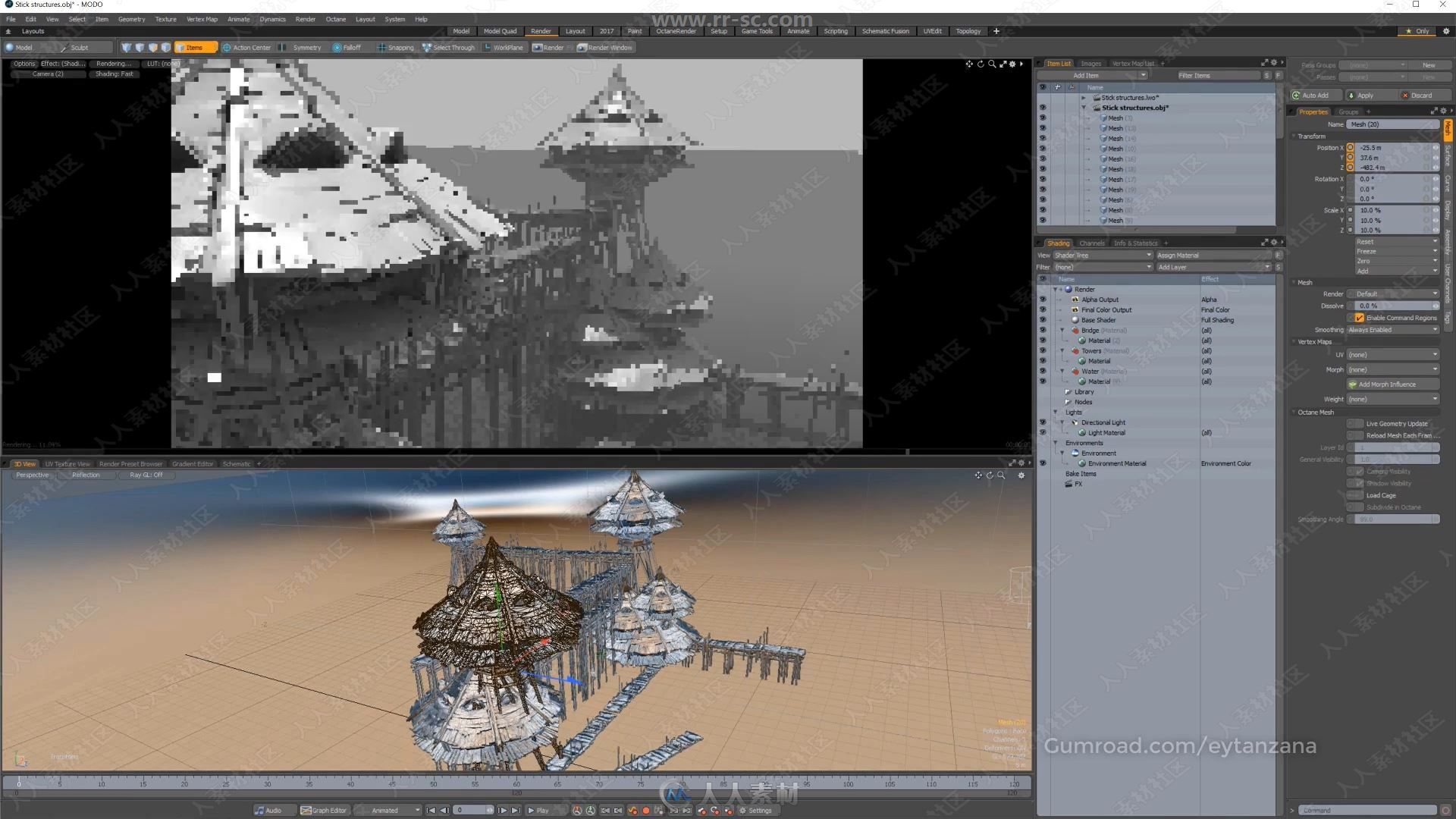Image resolution: width=1456 pixels, height=819 pixels.
Task: Collapse the Towers material group
Action: click(x=1062, y=351)
